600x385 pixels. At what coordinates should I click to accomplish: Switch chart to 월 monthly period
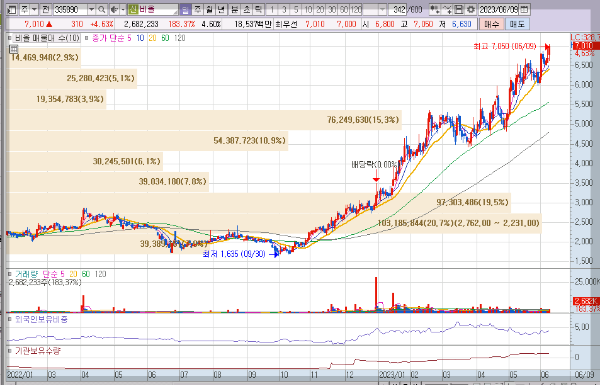pos(209,9)
